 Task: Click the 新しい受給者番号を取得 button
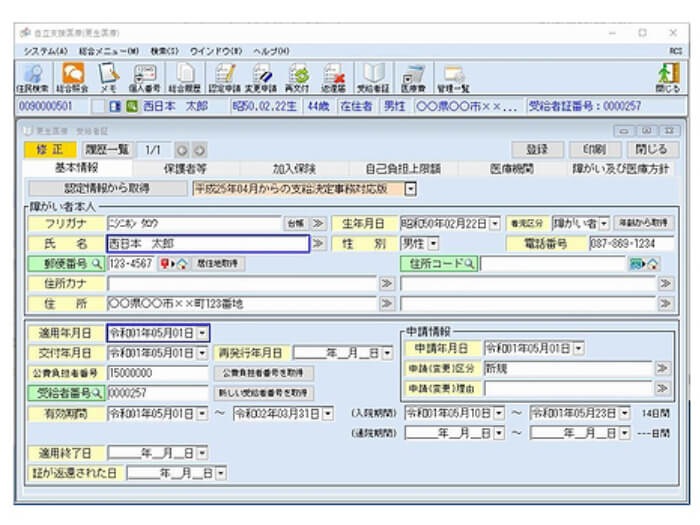[x=263, y=393]
